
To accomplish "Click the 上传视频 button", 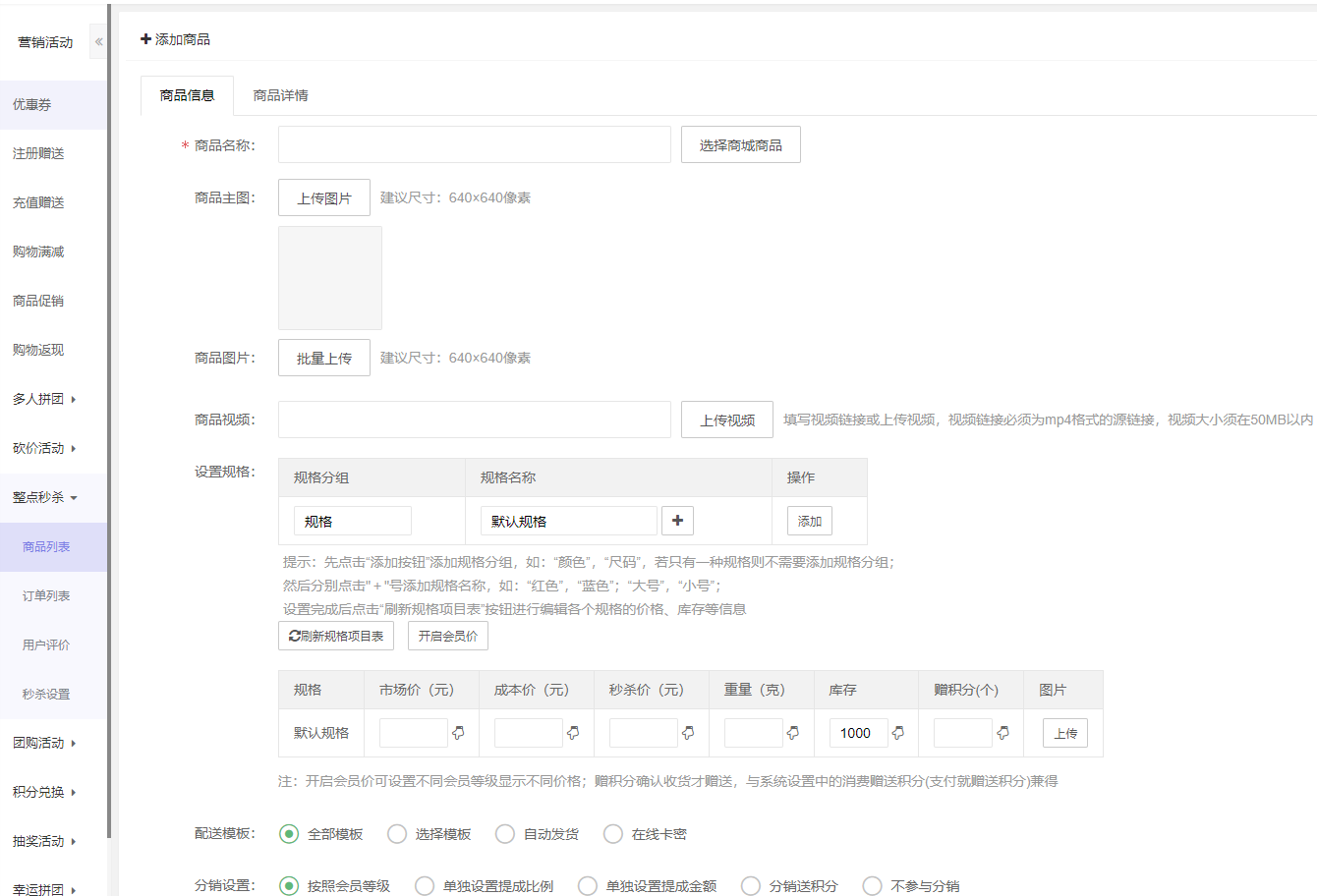I will point(726,420).
